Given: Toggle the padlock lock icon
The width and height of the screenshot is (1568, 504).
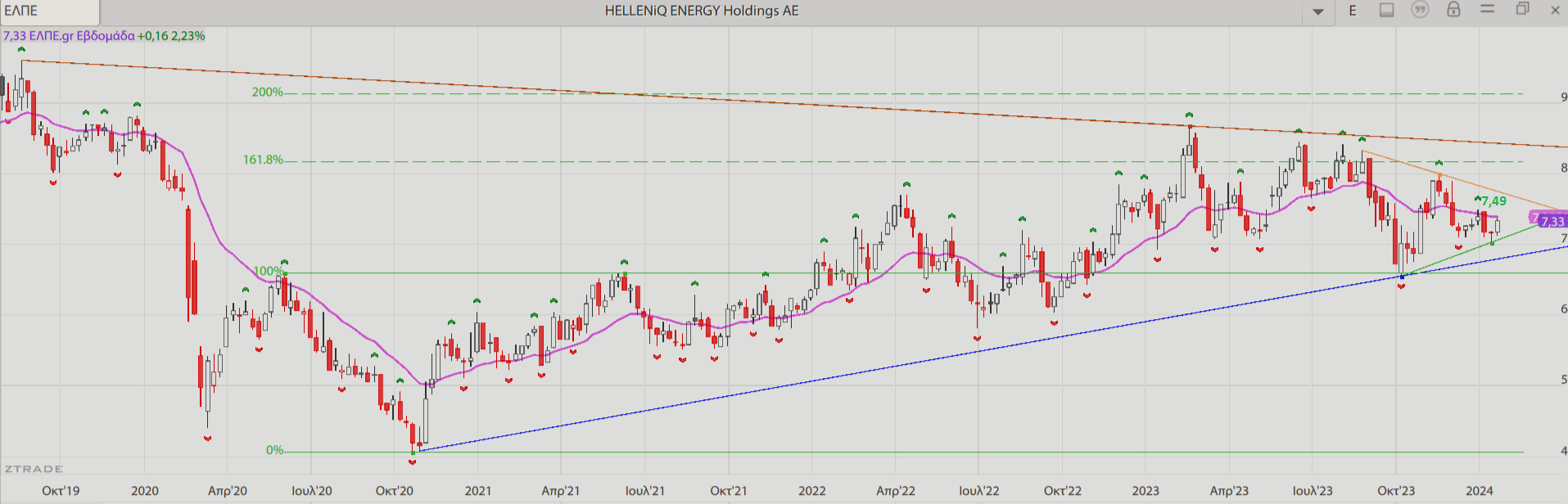Looking at the screenshot, I should coord(1453,9).
